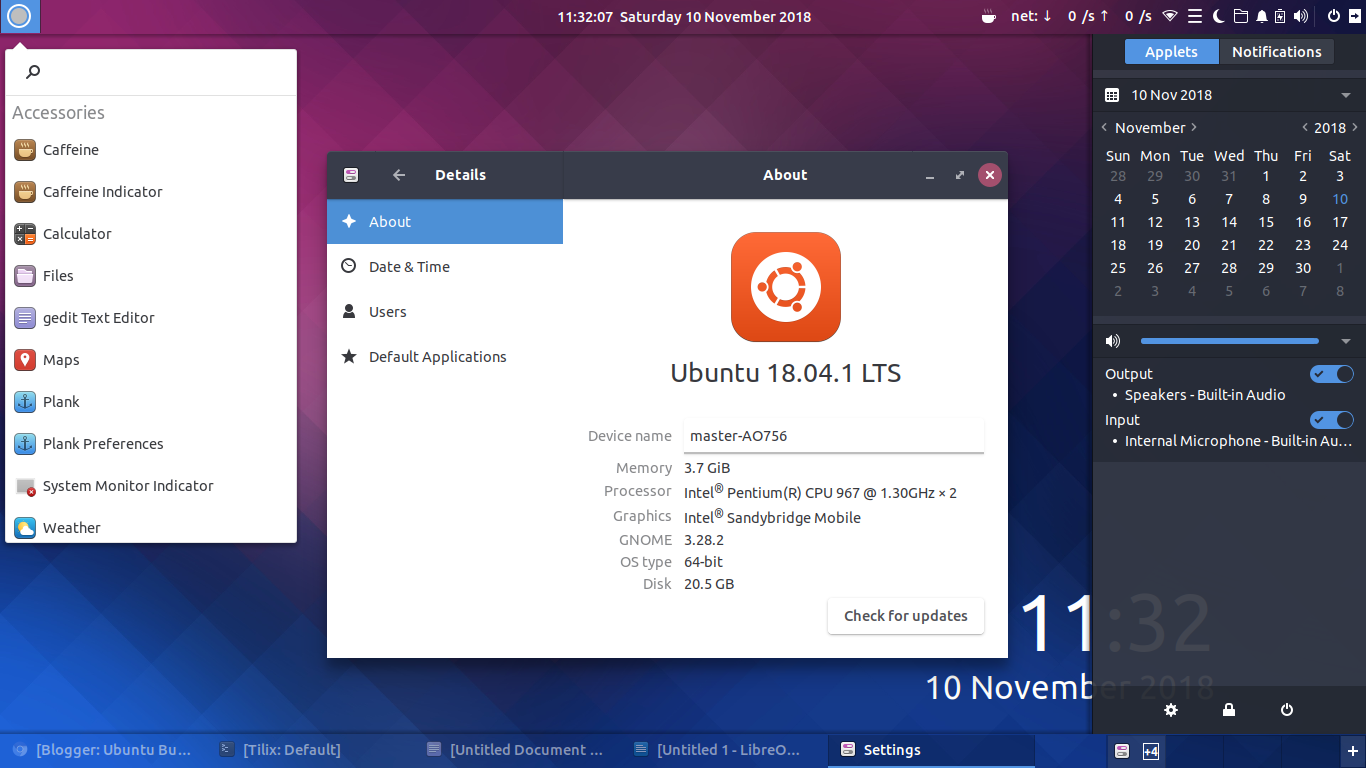Launch Caffeine from the Accessories list
1366x768 pixels.
pos(151,150)
